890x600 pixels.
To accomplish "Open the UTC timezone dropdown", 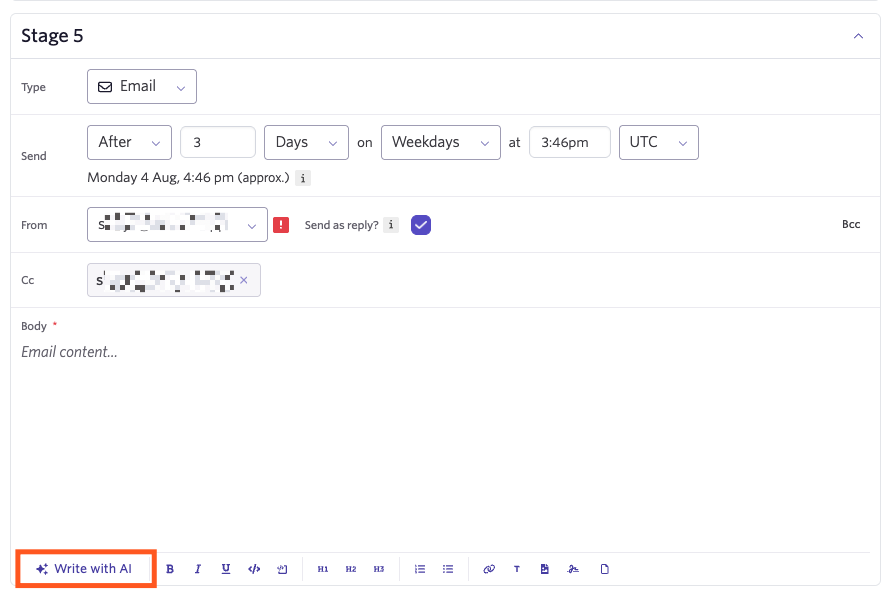I will tap(659, 142).
